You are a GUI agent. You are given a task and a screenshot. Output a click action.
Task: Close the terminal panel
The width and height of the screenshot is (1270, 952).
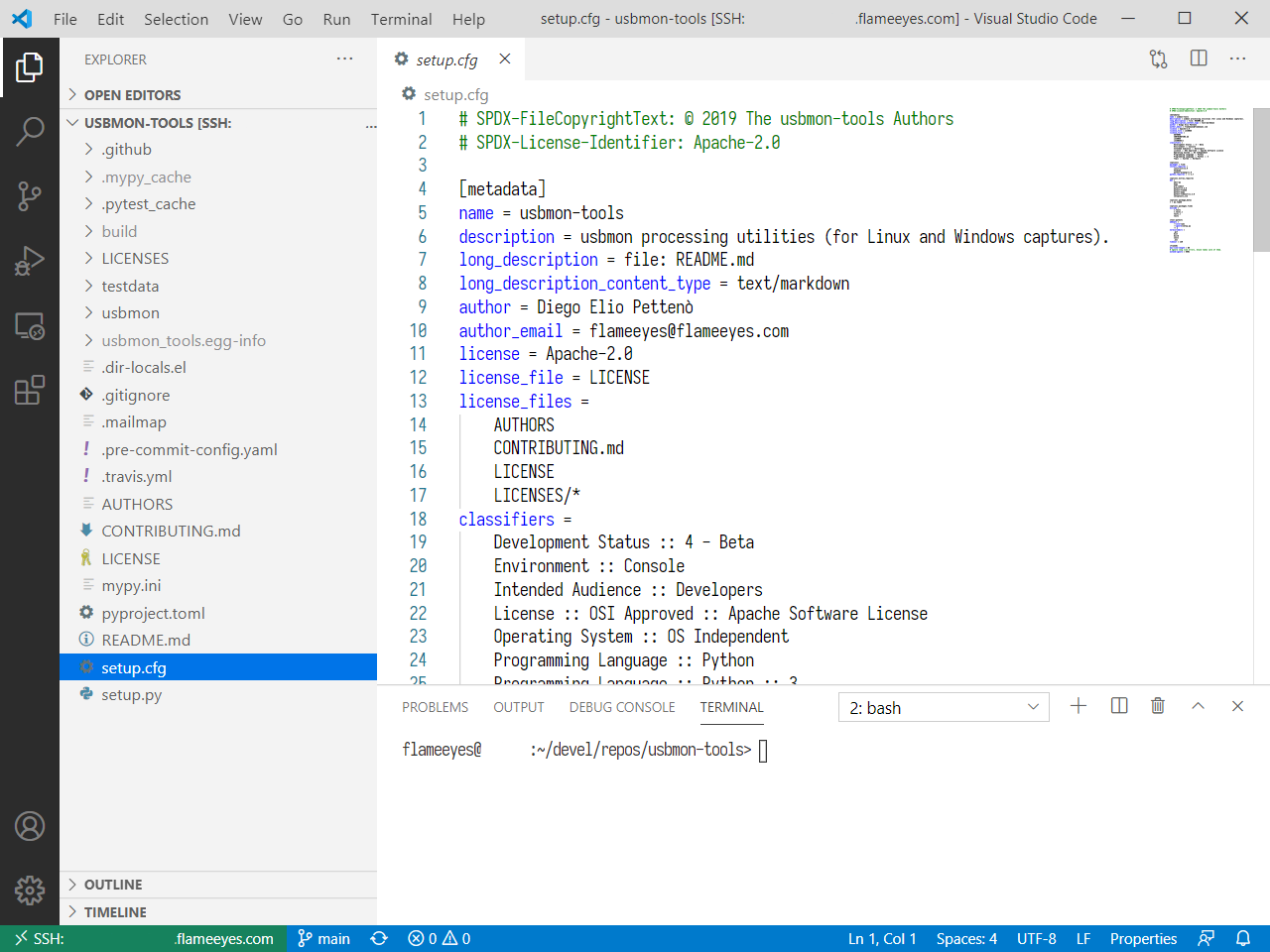pos(1237,706)
